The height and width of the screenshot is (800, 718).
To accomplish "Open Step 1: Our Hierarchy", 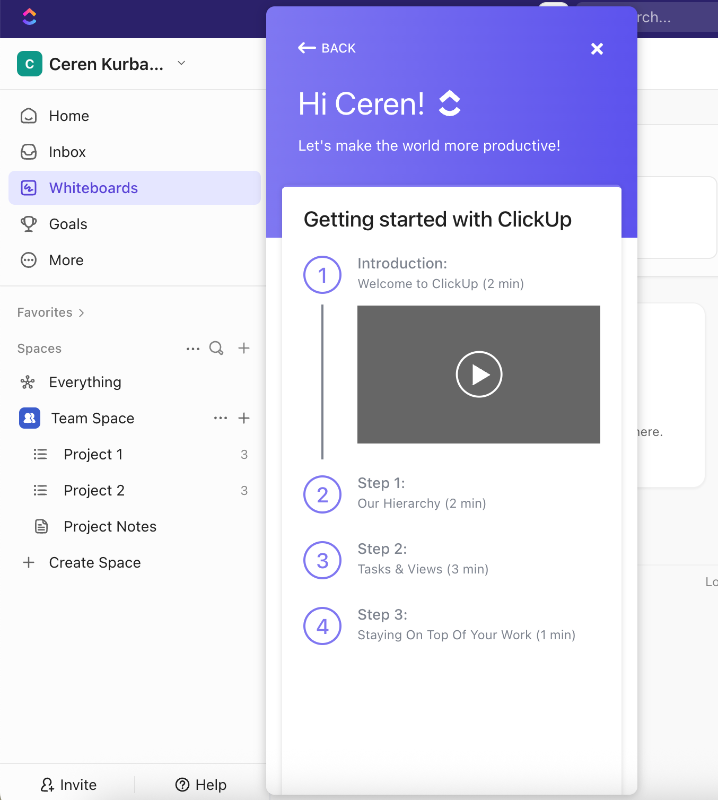I will click(422, 493).
